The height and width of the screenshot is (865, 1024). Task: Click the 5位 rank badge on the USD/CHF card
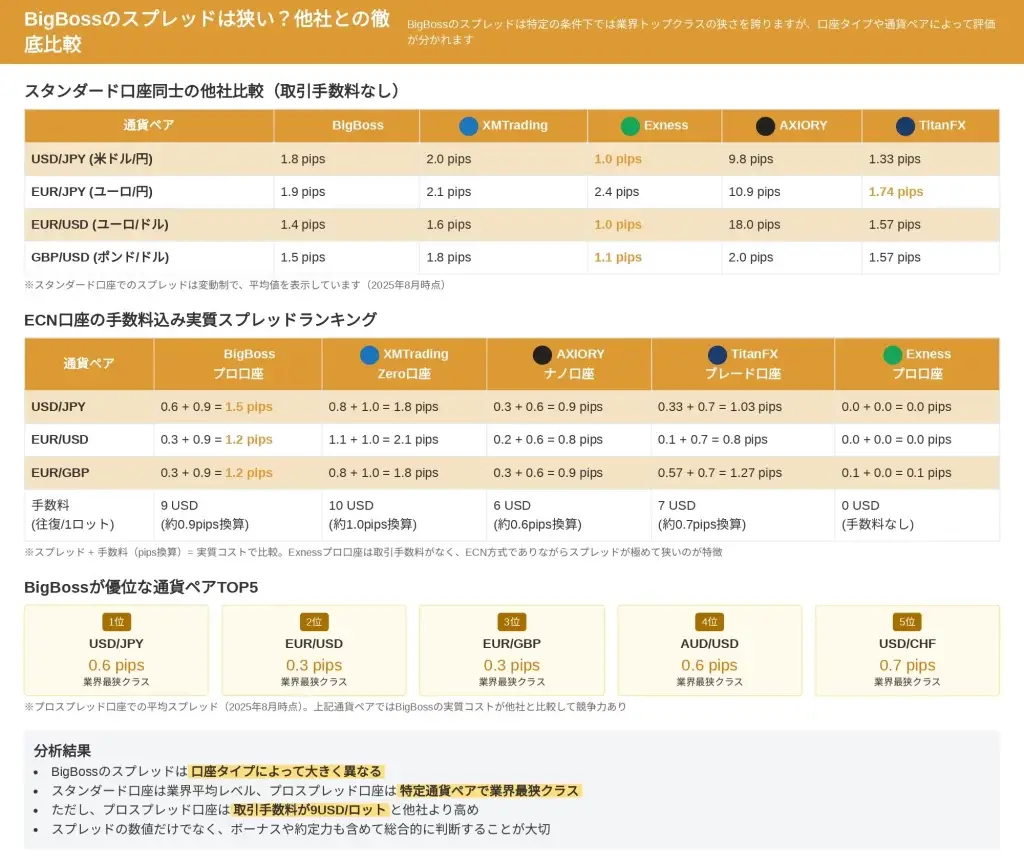[907, 622]
